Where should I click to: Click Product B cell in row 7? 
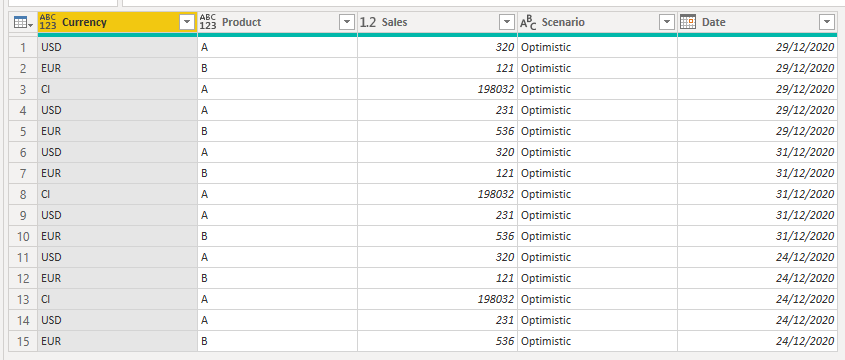278,174
